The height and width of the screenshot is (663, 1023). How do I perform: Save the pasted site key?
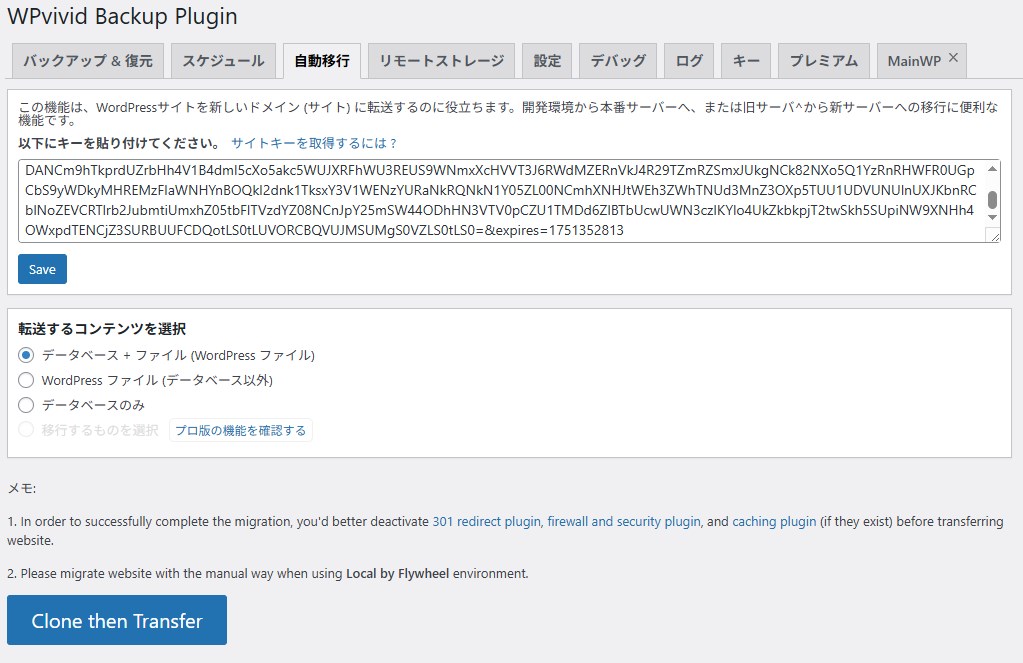tap(42, 269)
